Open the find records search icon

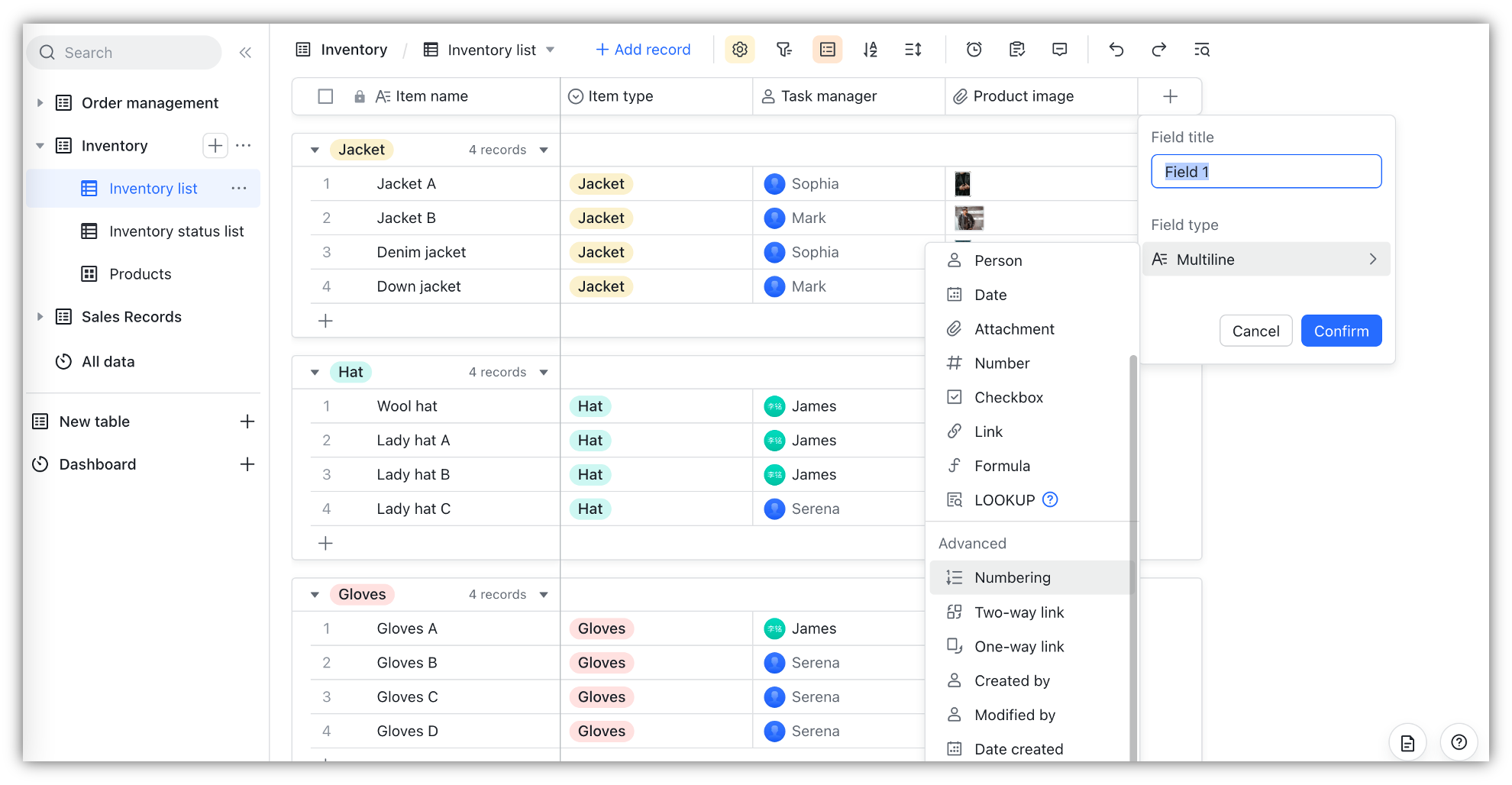[1202, 50]
